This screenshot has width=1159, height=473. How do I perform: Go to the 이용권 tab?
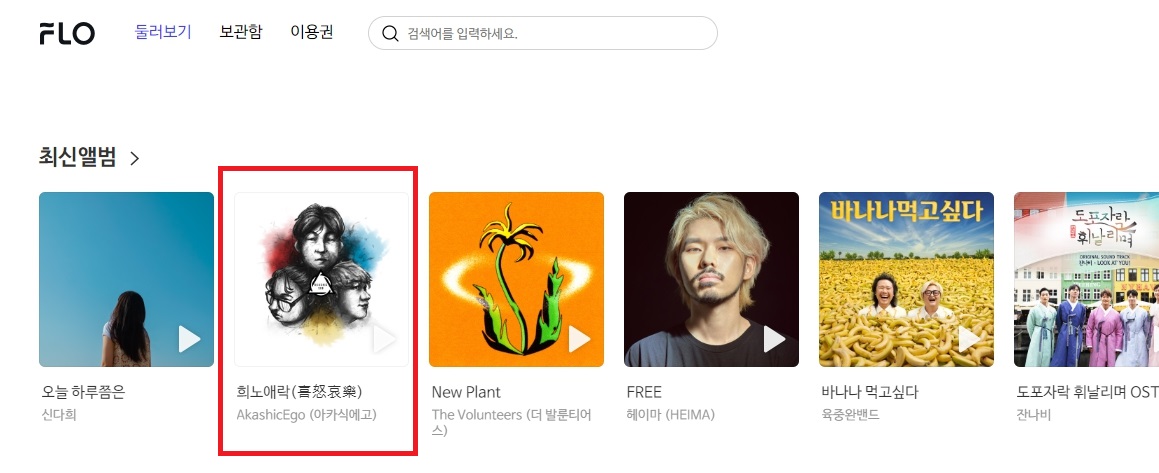tap(312, 32)
